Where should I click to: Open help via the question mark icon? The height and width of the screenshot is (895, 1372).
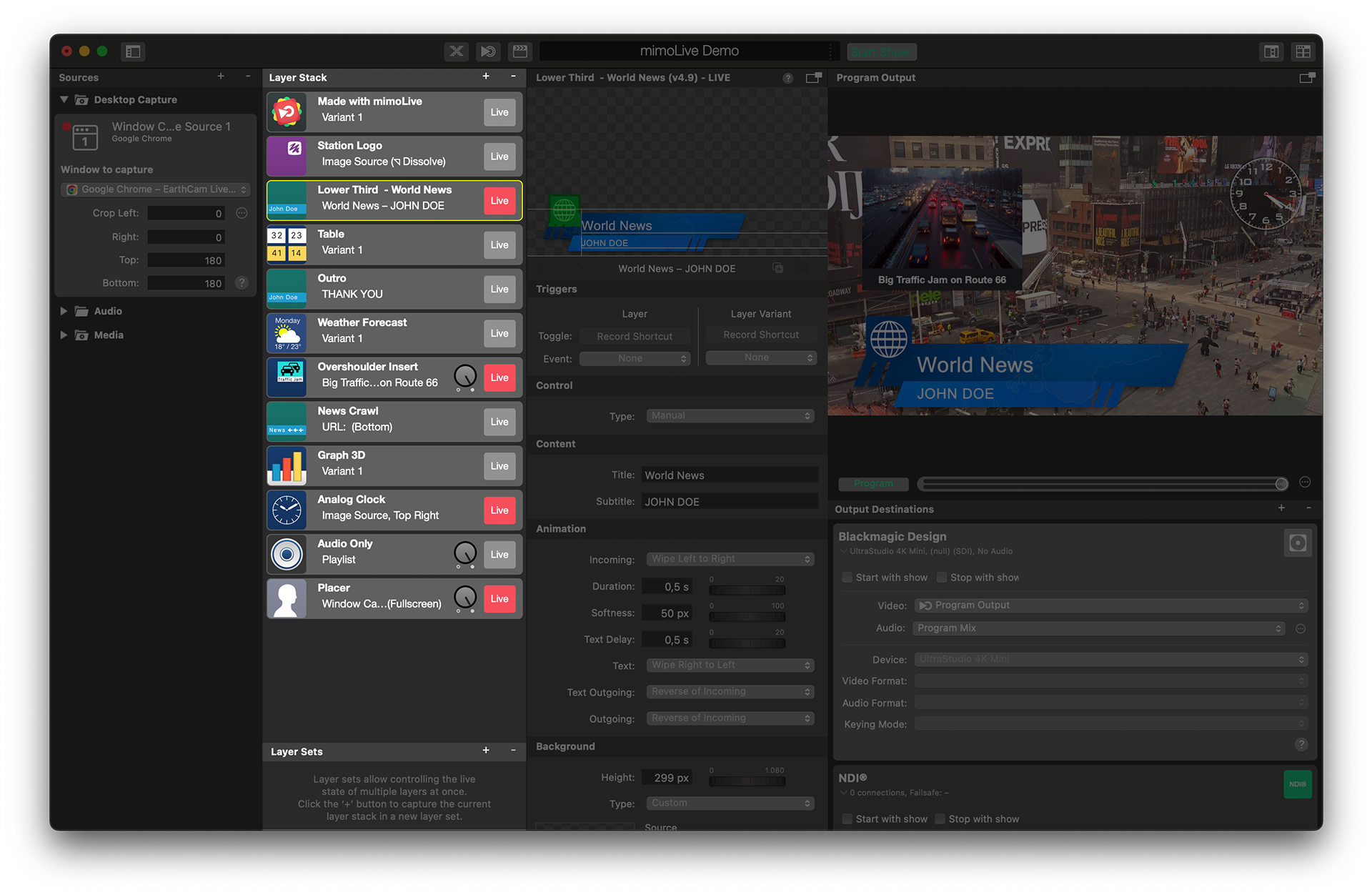coord(787,77)
